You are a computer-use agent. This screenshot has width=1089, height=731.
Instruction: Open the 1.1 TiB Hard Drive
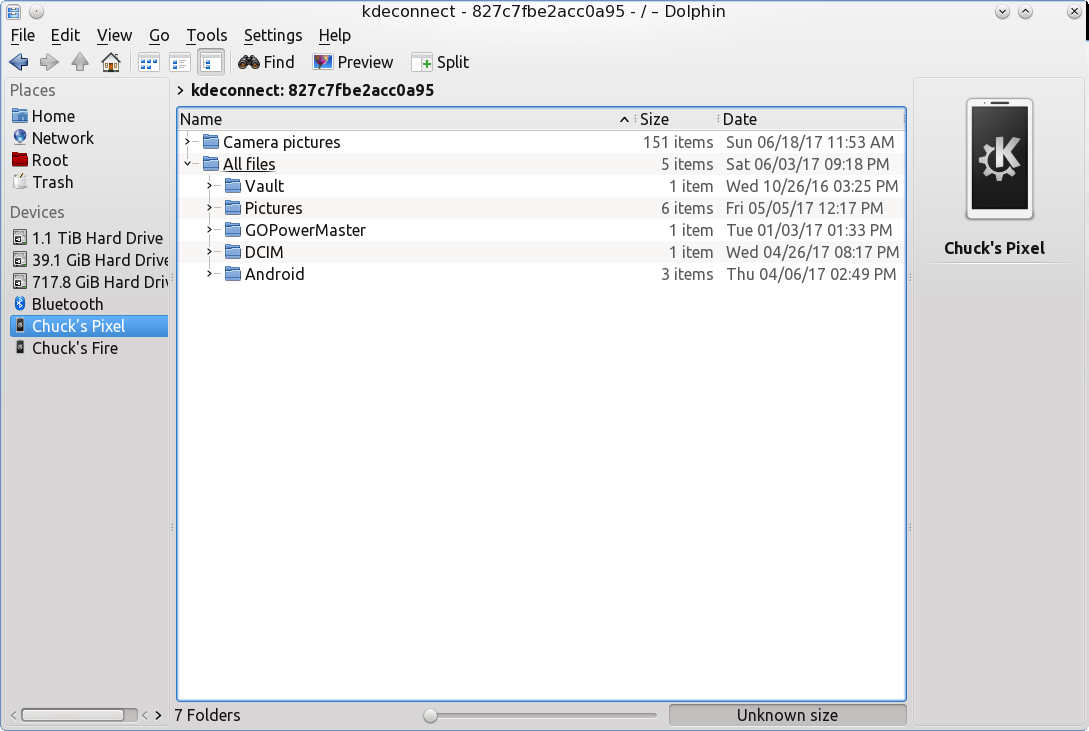[x=89, y=238]
